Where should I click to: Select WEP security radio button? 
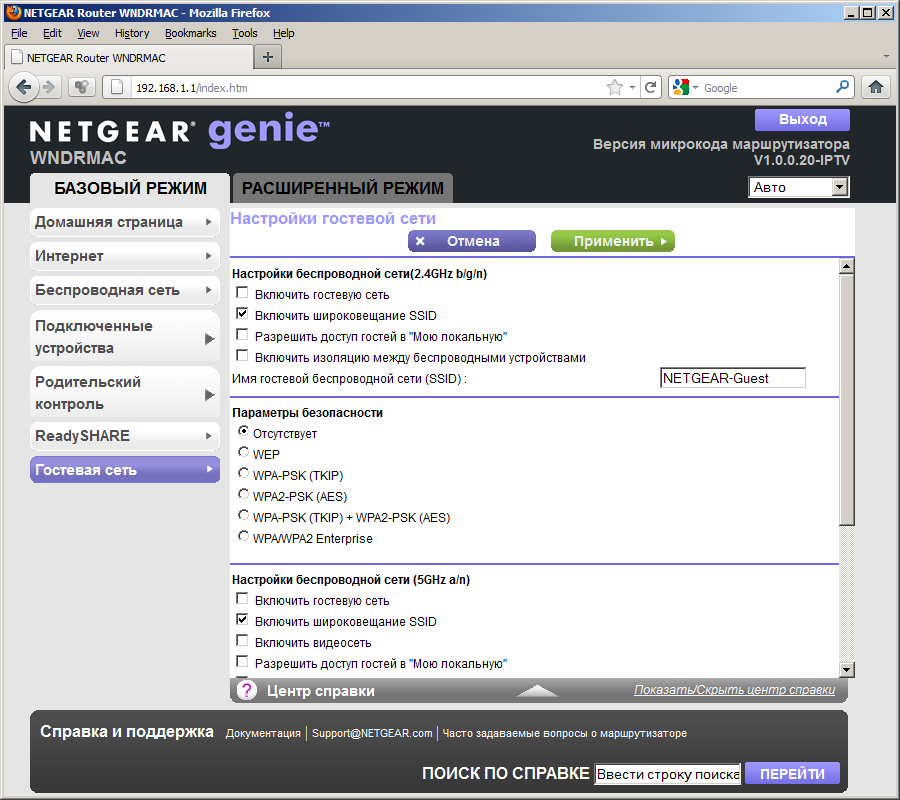pos(243,452)
